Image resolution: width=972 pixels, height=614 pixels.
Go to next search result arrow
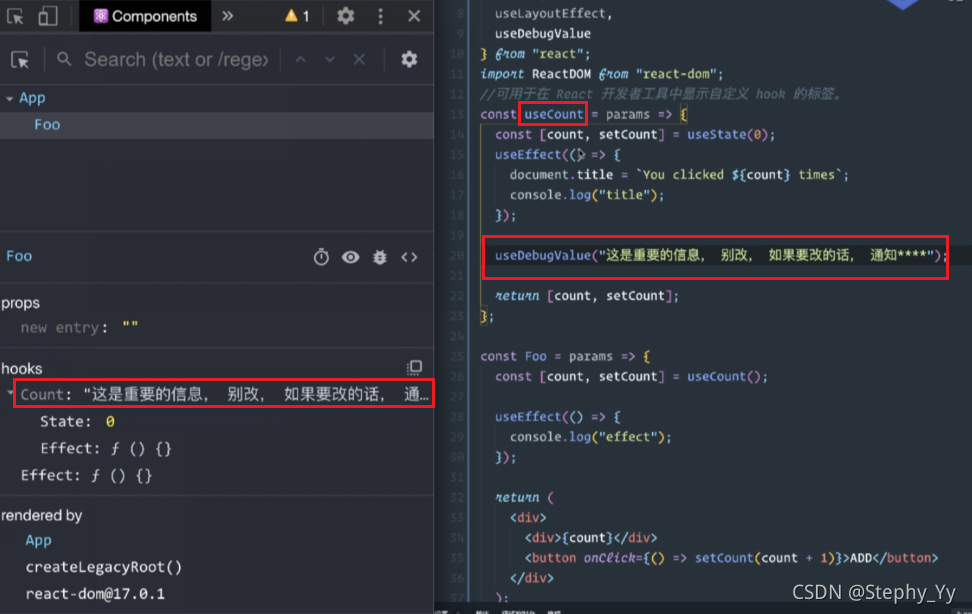330,60
